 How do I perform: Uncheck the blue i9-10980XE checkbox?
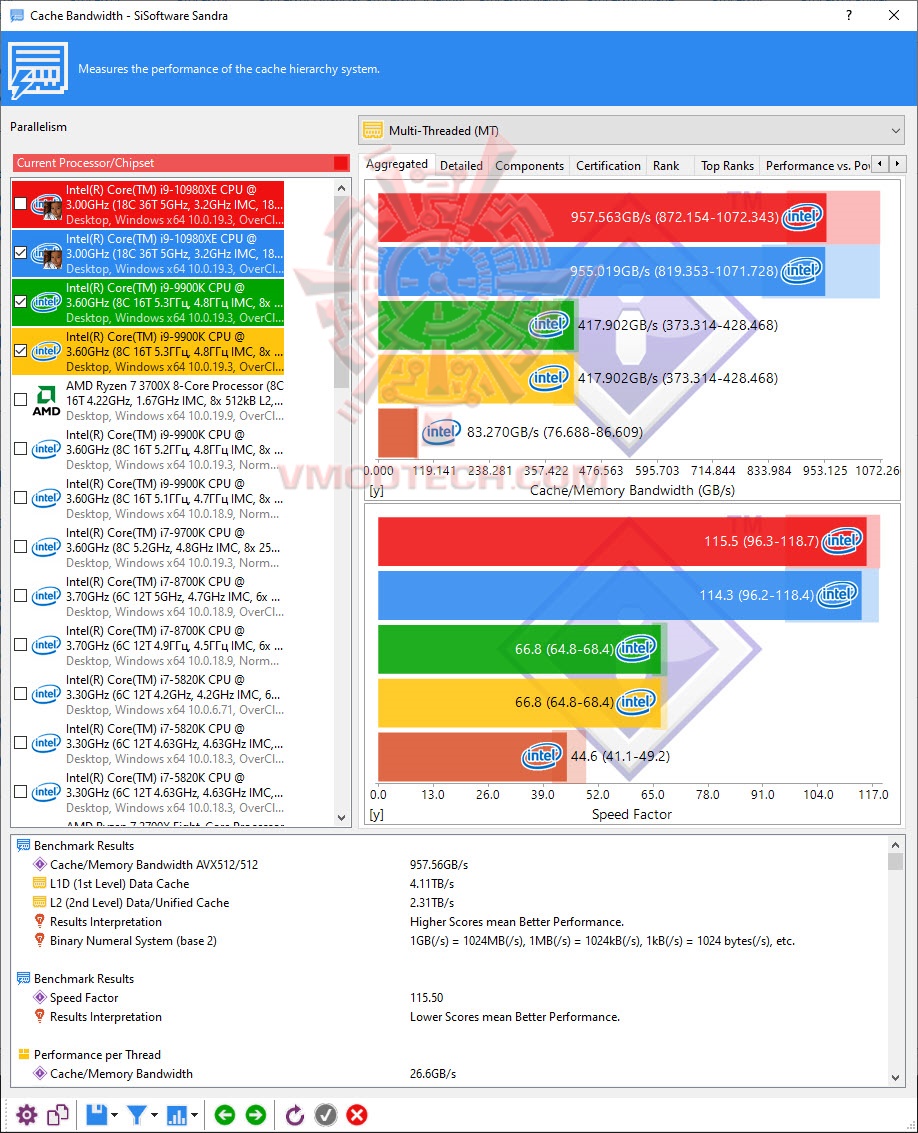pyautogui.click(x=20, y=253)
